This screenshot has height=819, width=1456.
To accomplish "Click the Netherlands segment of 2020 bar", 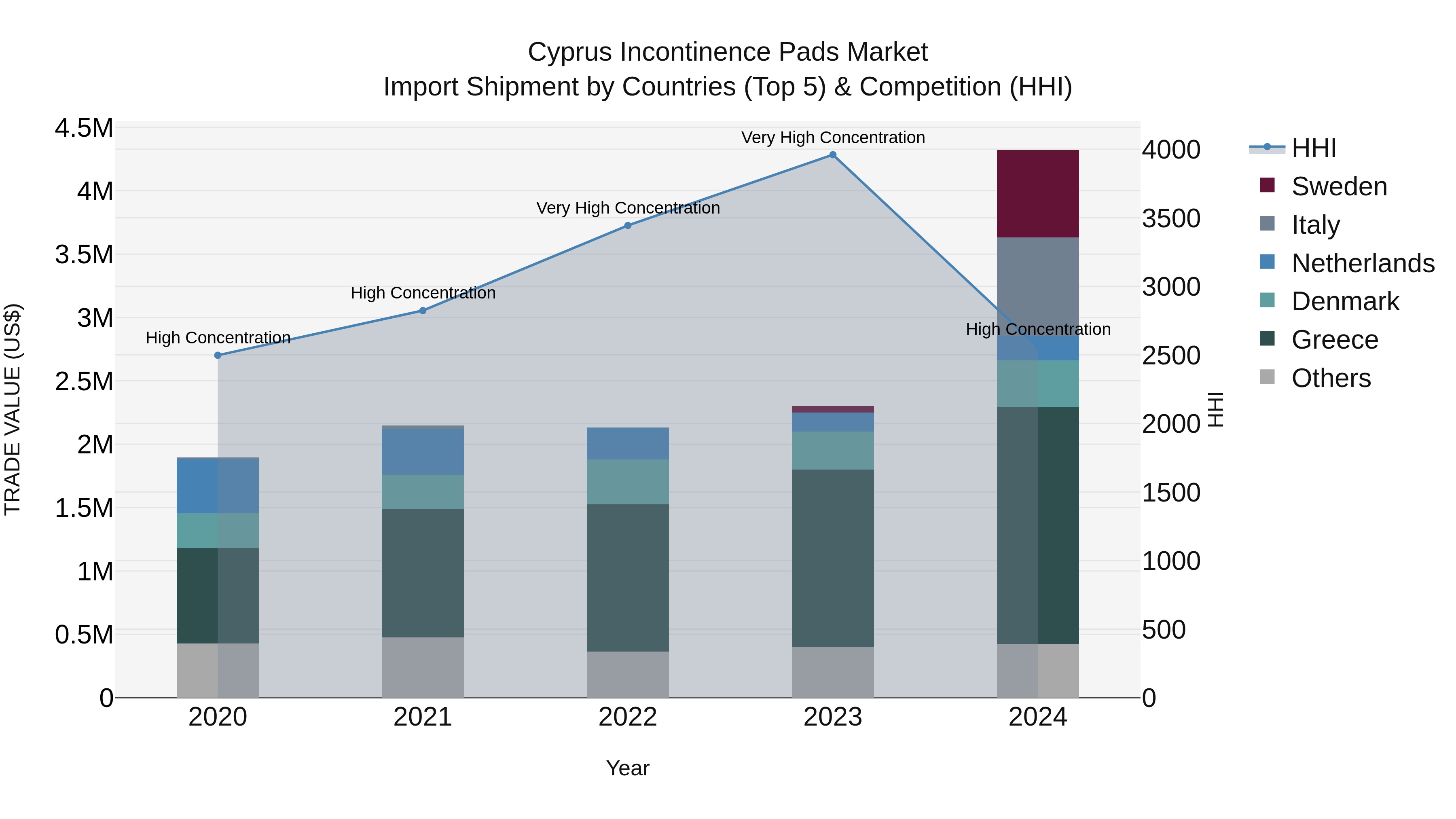I will [218, 486].
